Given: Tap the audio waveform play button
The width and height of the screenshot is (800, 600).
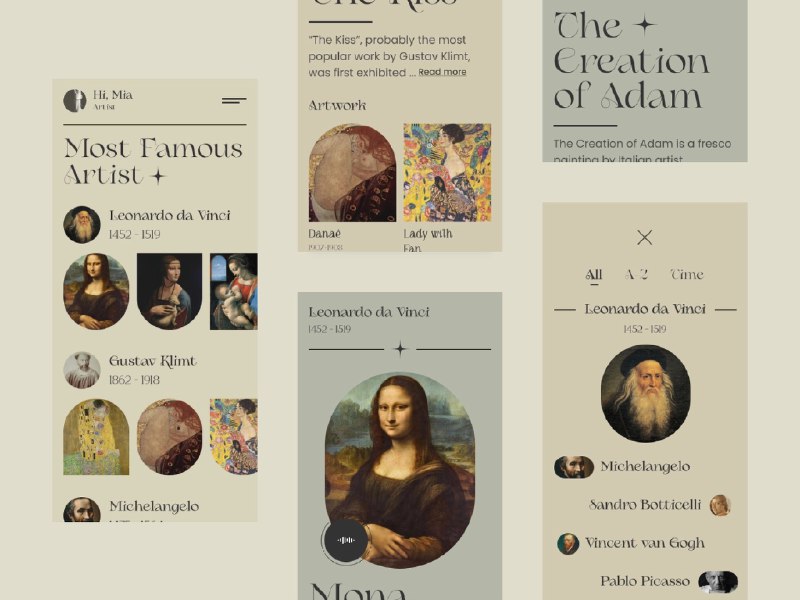Looking at the screenshot, I should coord(346,540).
